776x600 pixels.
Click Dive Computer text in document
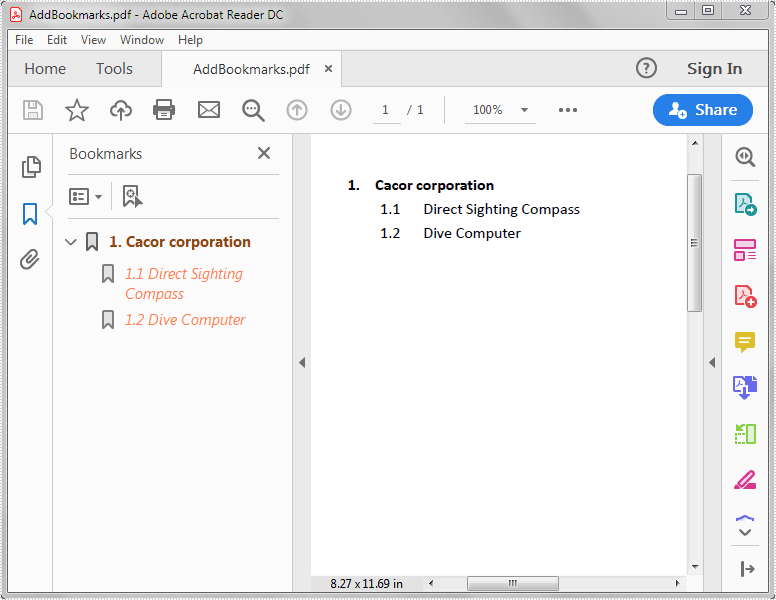point(472,233)
